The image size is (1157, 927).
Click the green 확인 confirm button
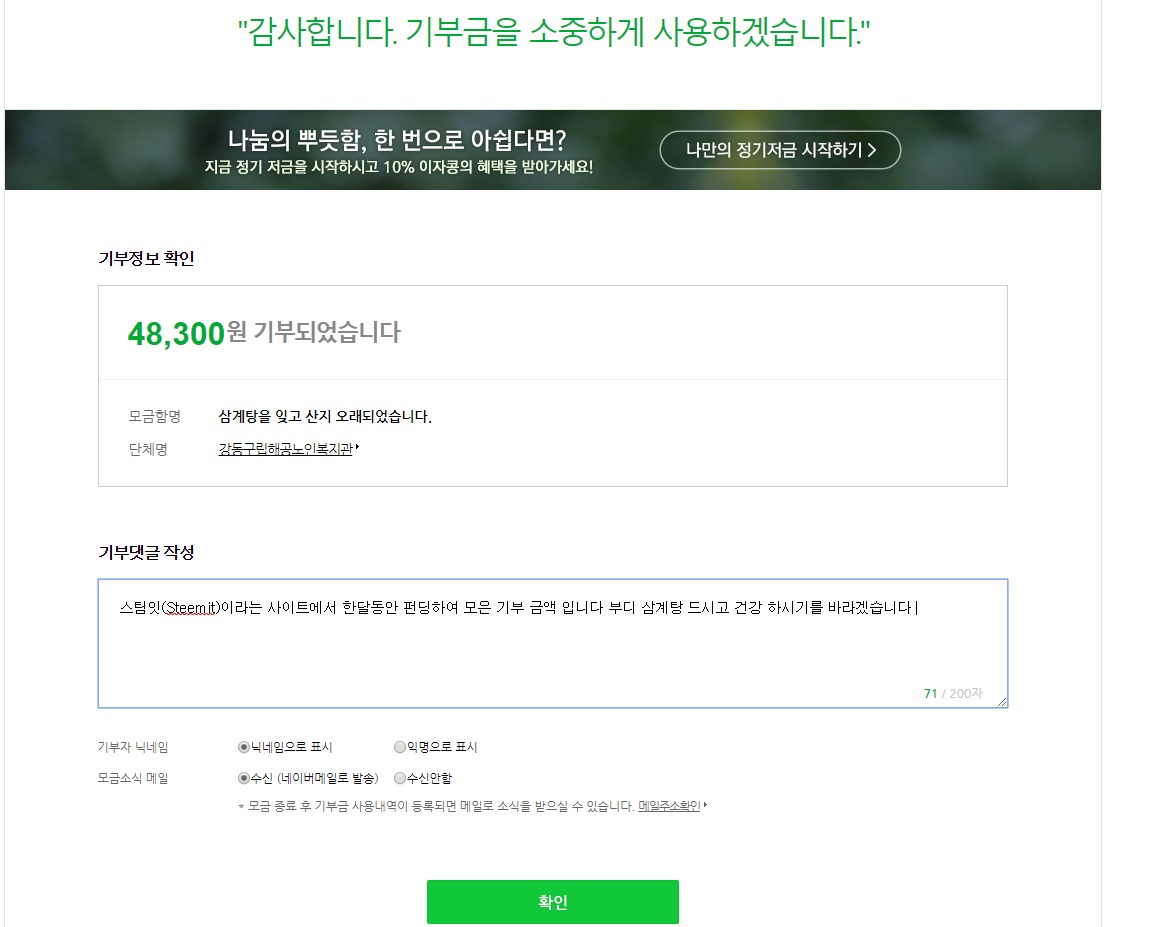point(553,901)
